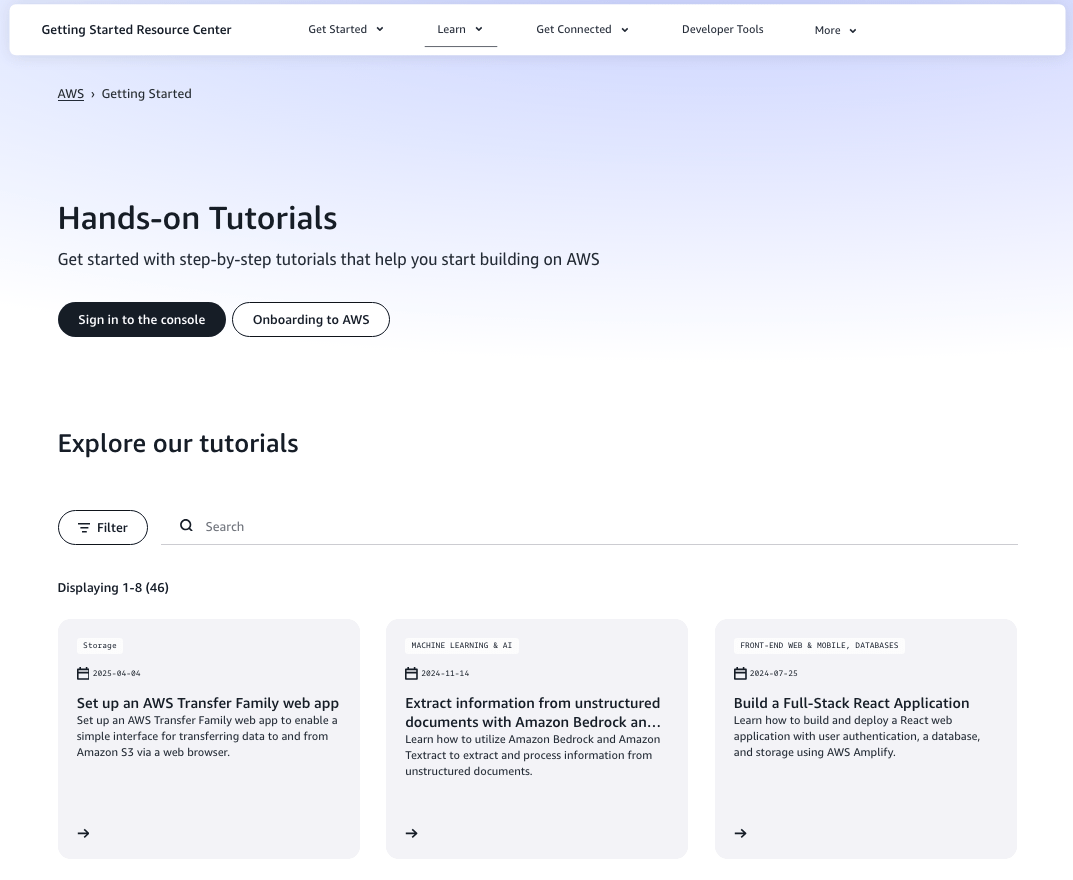This screenshot has width=1073, height=880.
Task: Click the Explore our tutorials heading
Action: click(x=178, y=443)
